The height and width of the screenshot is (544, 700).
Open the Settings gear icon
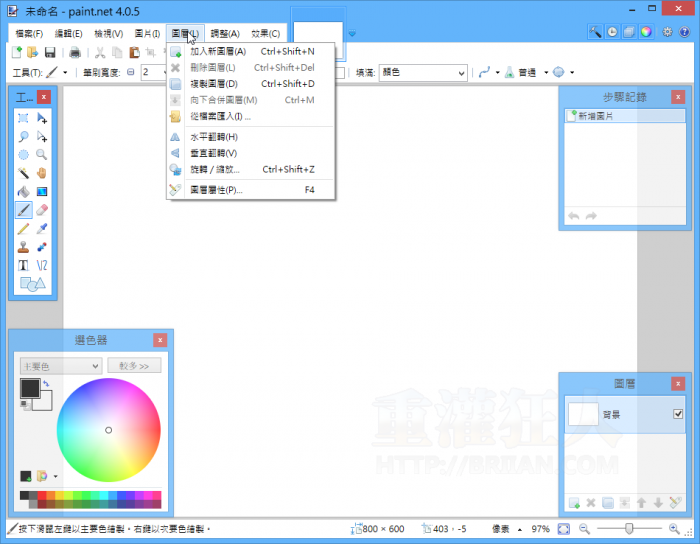pyautogui.click(x=667, y=32)
